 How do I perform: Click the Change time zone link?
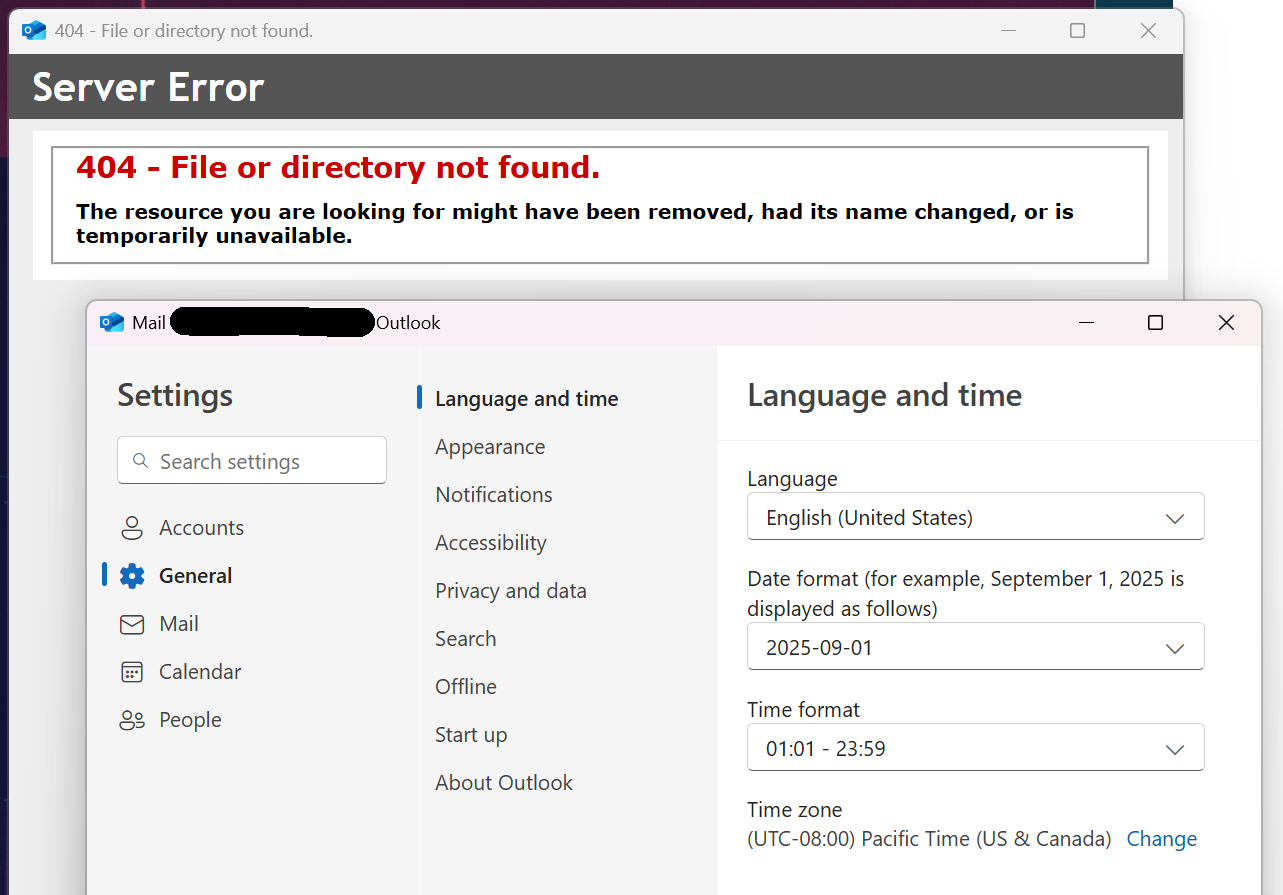(1161, 839)
